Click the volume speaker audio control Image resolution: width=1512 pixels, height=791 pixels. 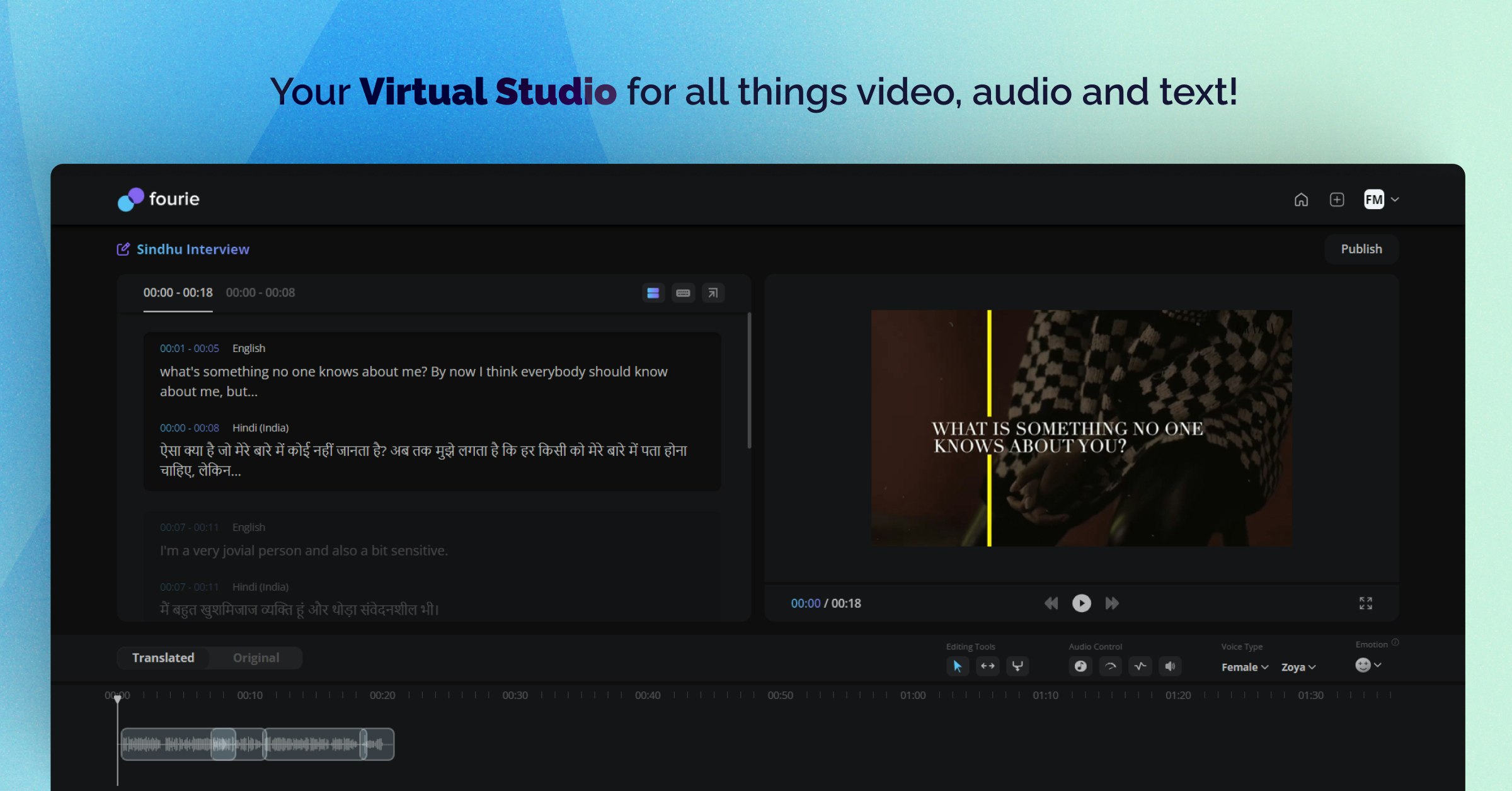coord(1170,666)
